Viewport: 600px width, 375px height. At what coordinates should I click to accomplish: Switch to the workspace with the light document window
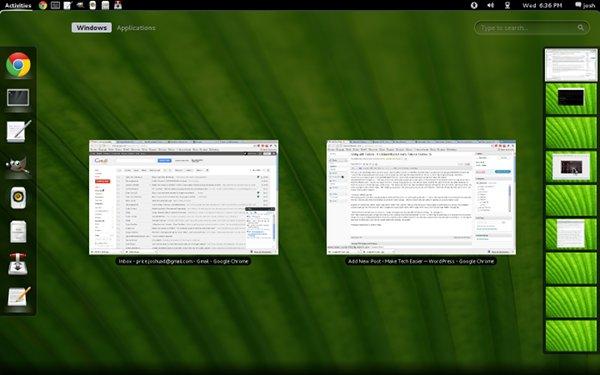pyautogui.click(x=571, y=234)
